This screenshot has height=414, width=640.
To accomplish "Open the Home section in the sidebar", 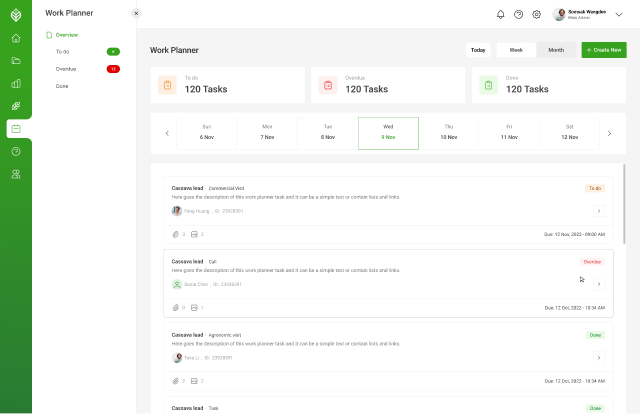I will click(x=16, y=38).
